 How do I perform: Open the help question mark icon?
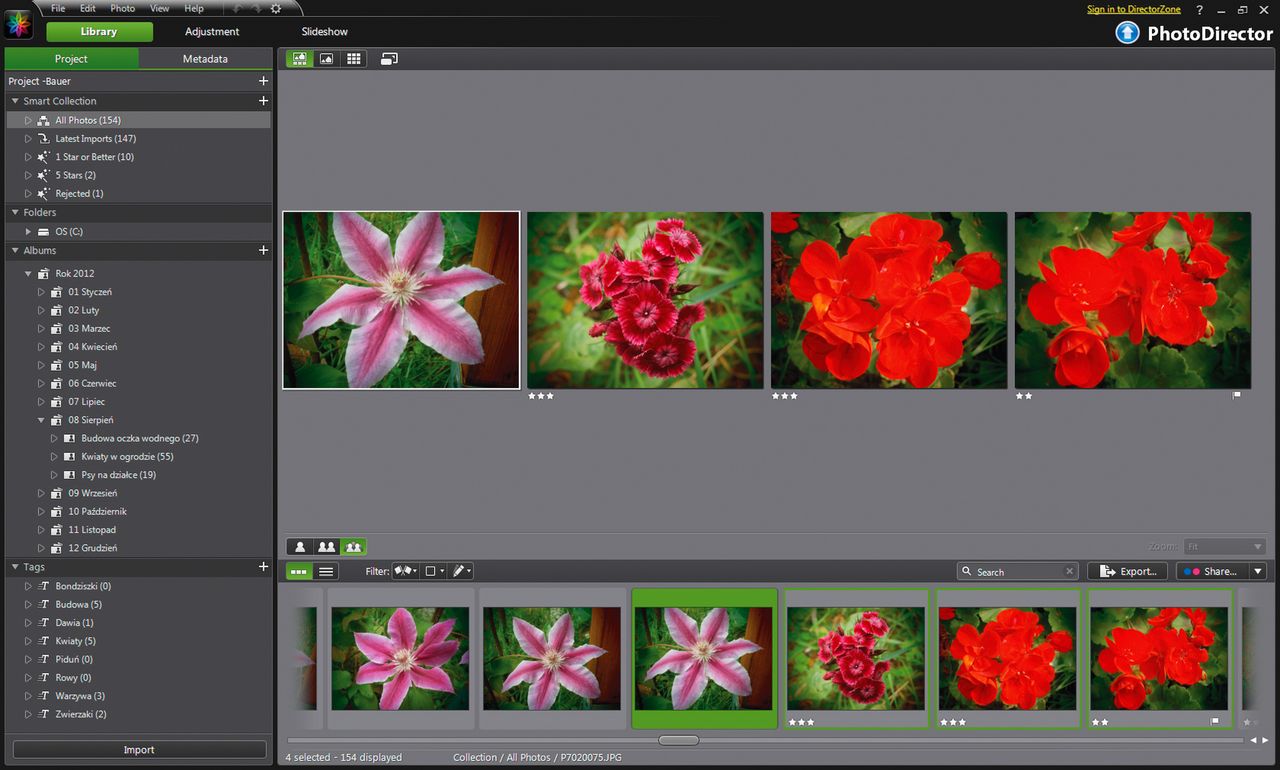pos(1200,9)
